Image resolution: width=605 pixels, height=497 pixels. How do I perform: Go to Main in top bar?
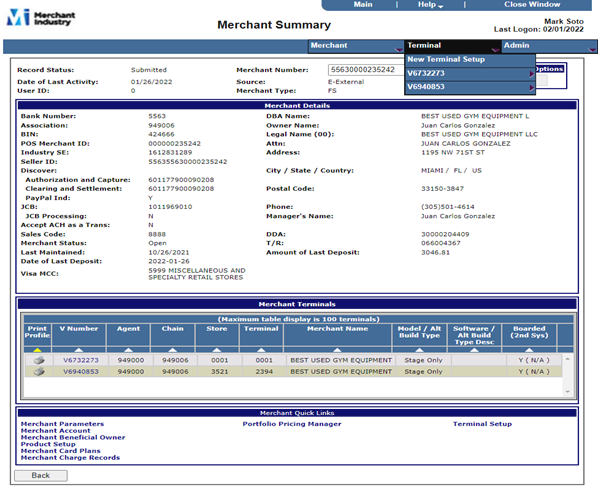point(363,4)
